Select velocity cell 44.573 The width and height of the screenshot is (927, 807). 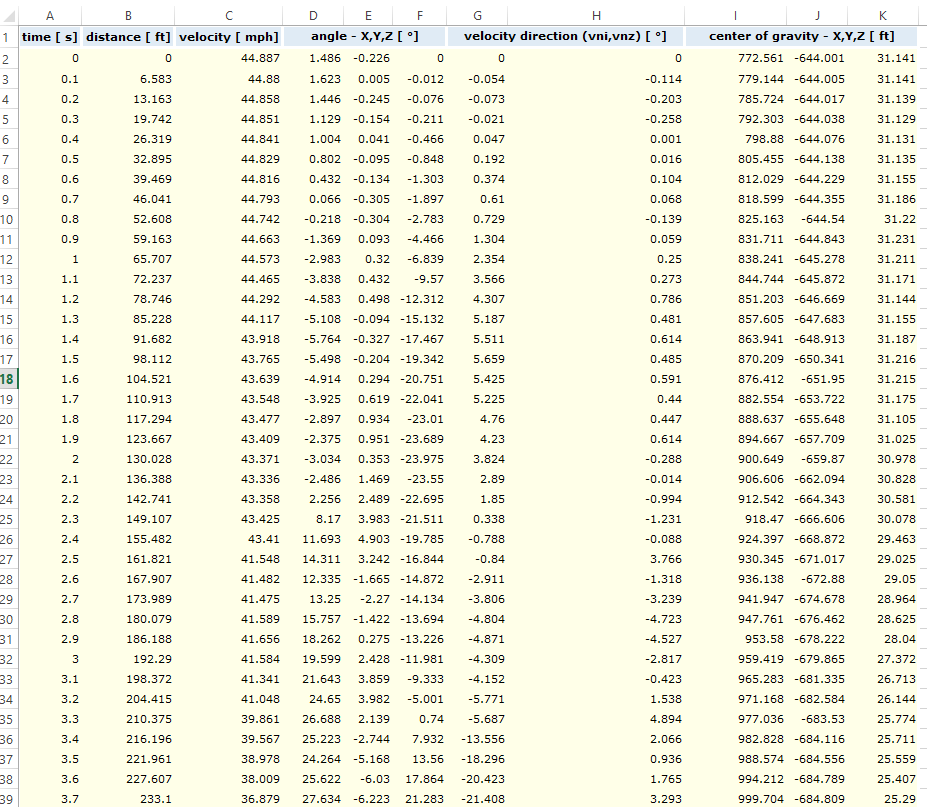pos(229,259)
